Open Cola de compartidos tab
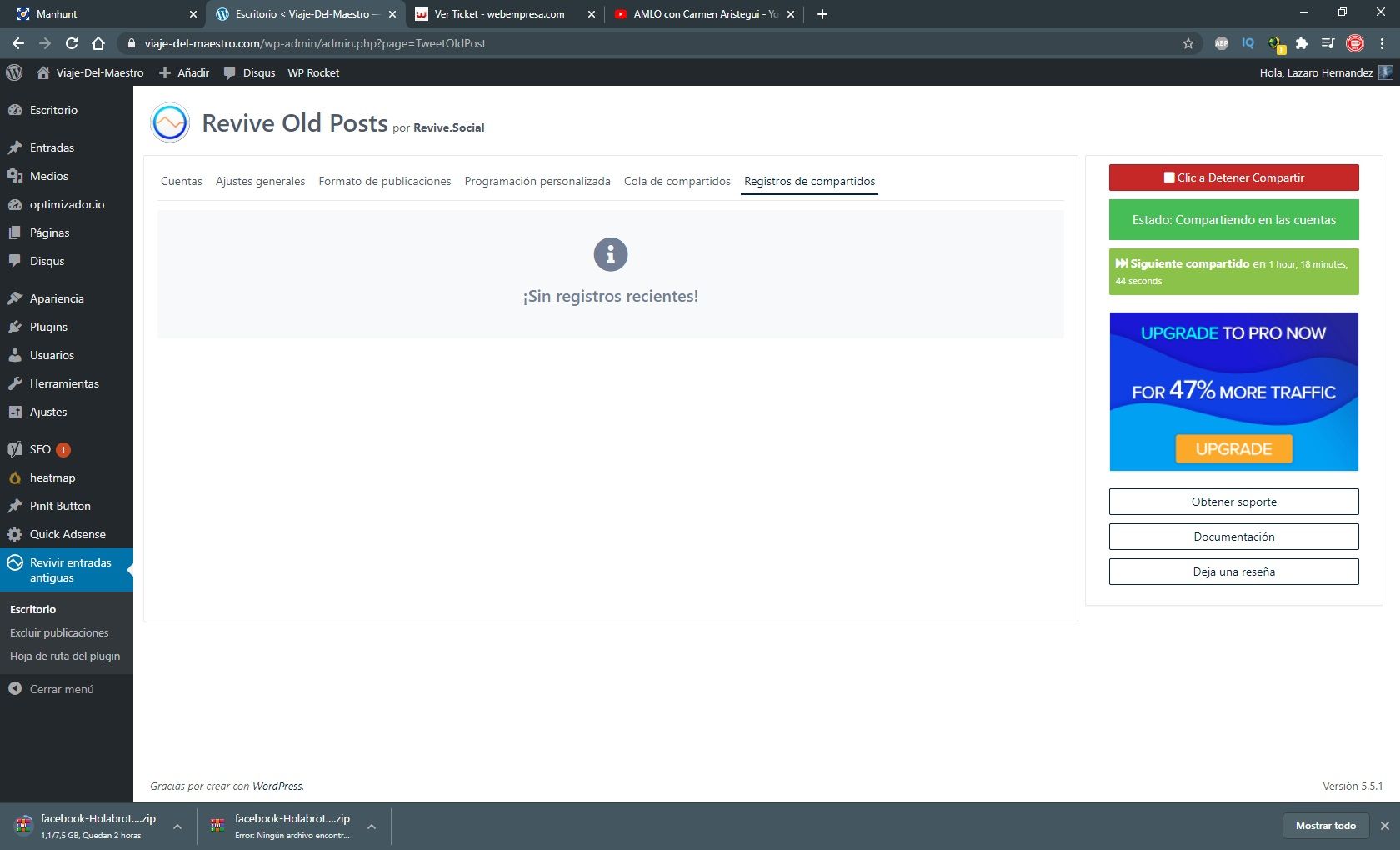 coord(677,181)
